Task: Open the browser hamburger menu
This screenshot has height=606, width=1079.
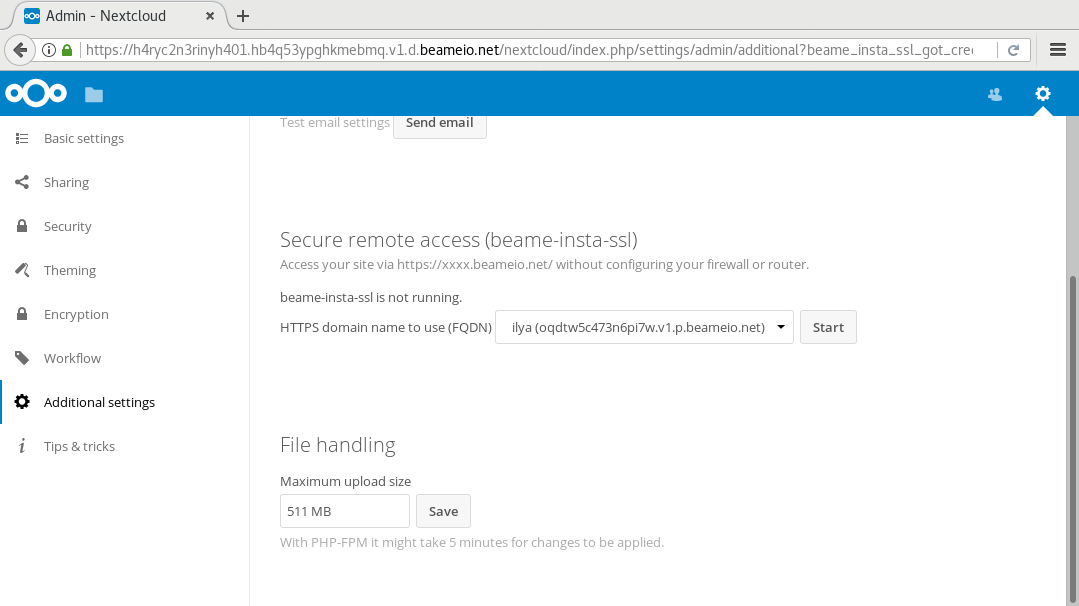Action: 1058,50
